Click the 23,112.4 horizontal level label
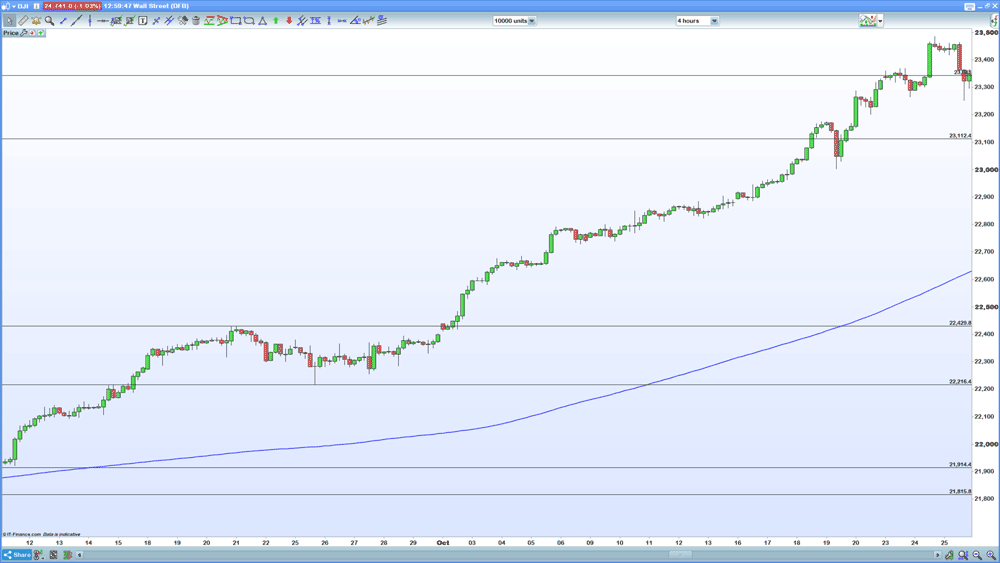Screen dimensions: 1000x563 click(960, 136)
